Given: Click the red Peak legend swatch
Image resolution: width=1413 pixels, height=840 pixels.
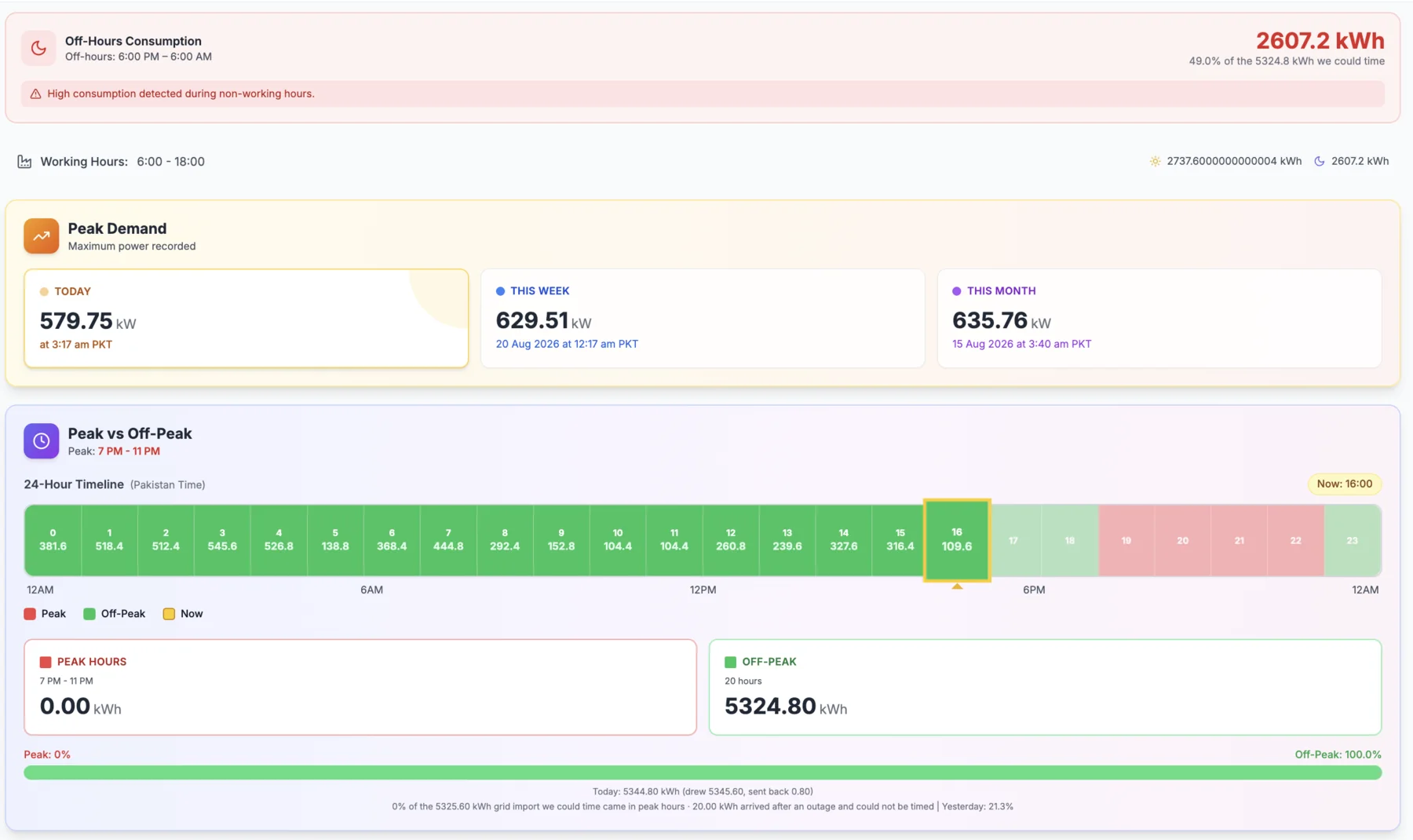Looking at the screenshot, I should pyautogui.click(x=30, y=614).
